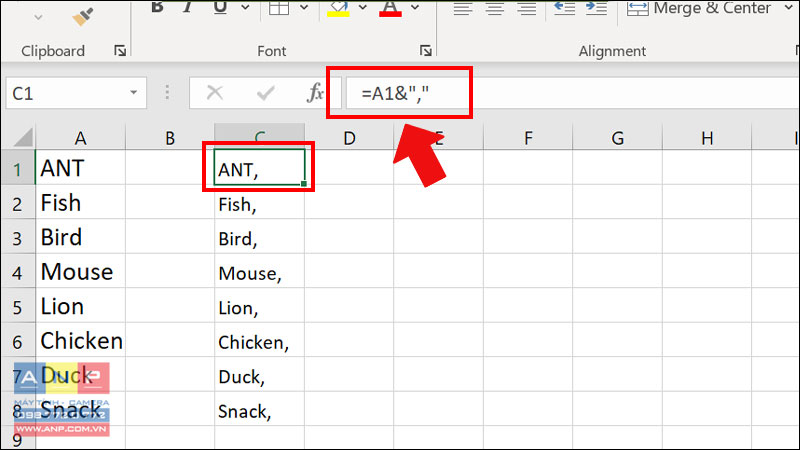Decrease indent with the left-arrow icon
The image size is (800, 450).
pos(564,8)
